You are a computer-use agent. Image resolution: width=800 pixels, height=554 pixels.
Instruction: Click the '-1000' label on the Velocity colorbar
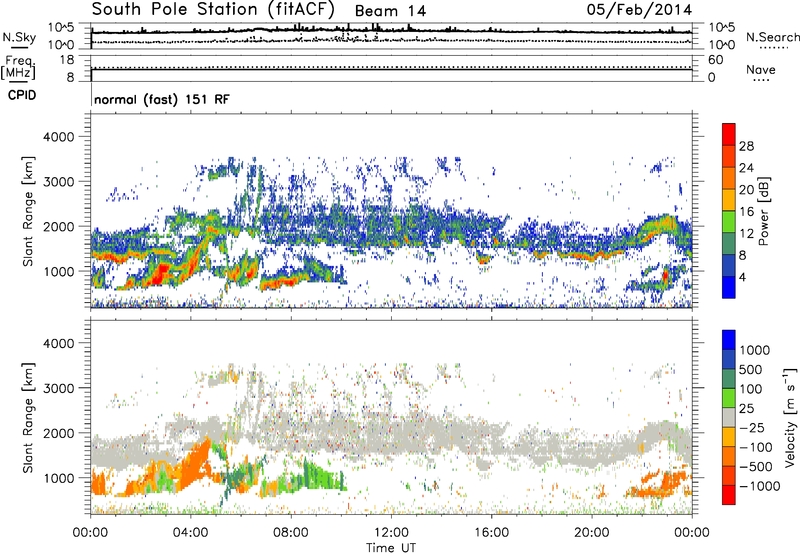(x=759, y=486)
